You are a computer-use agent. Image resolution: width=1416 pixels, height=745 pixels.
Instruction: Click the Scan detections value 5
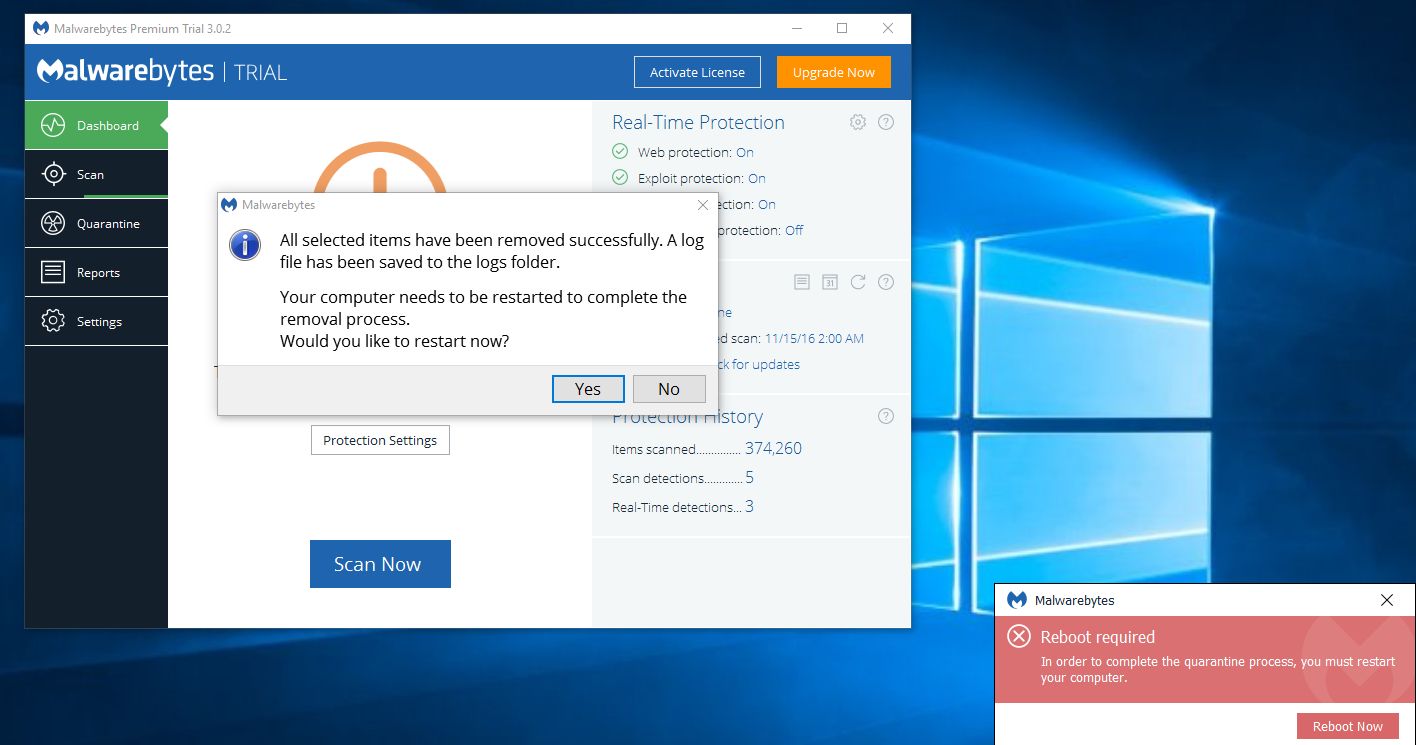pyautogui.click(x=750, y=477)
